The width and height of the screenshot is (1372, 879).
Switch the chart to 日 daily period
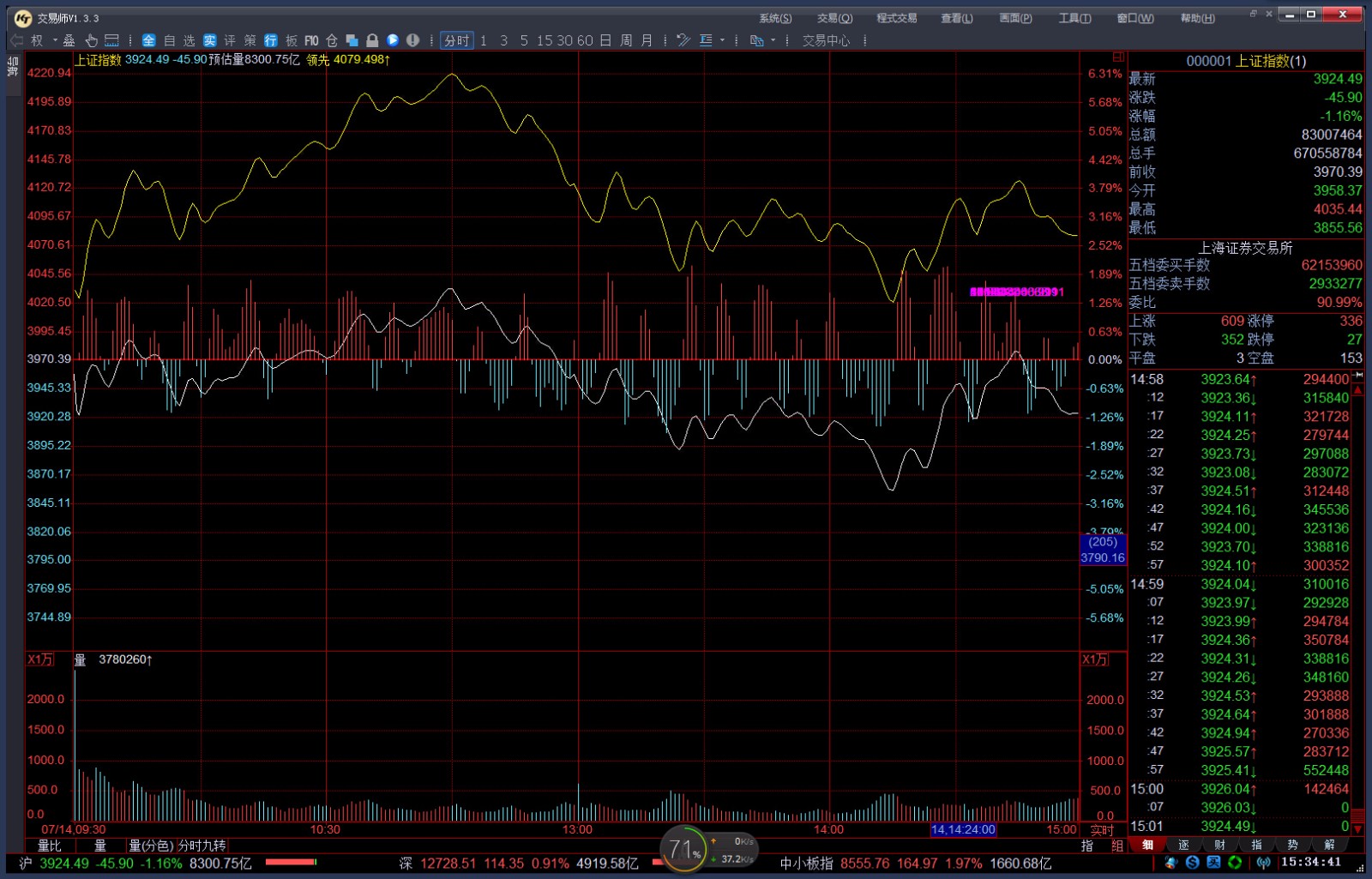tap(605, 40)
